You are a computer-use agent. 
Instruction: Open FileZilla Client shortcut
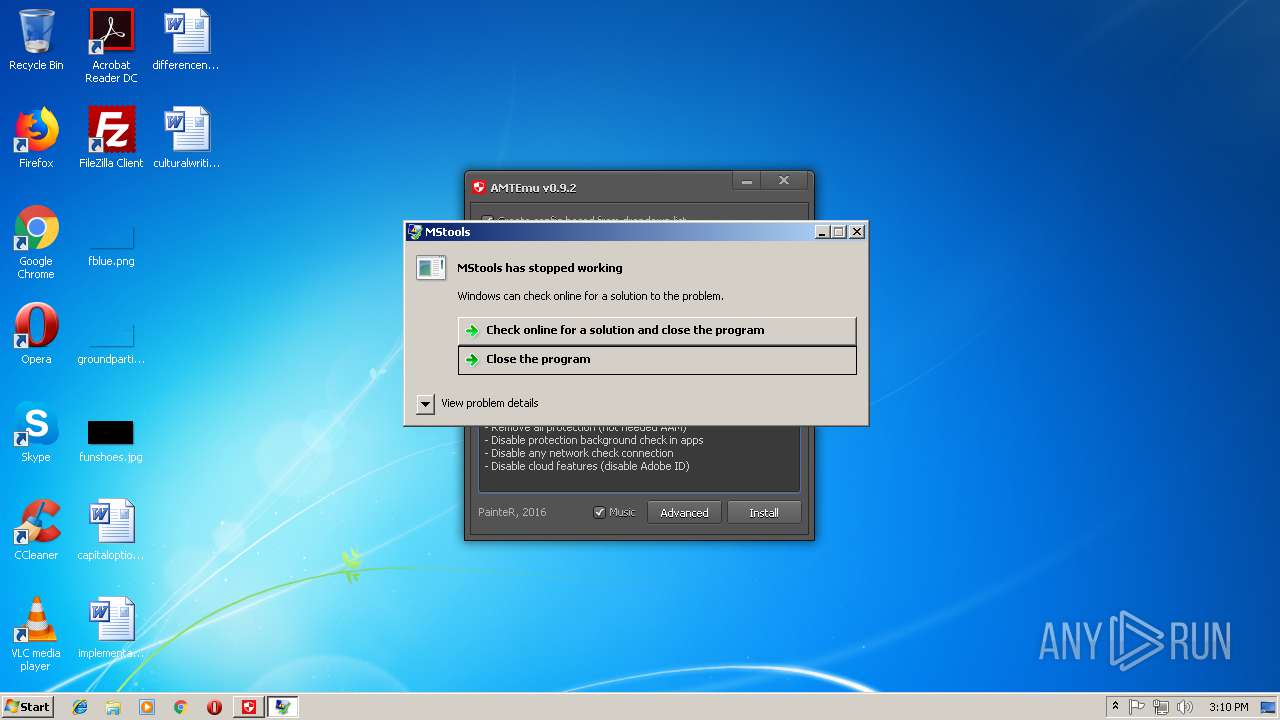(x=111, y=138)
